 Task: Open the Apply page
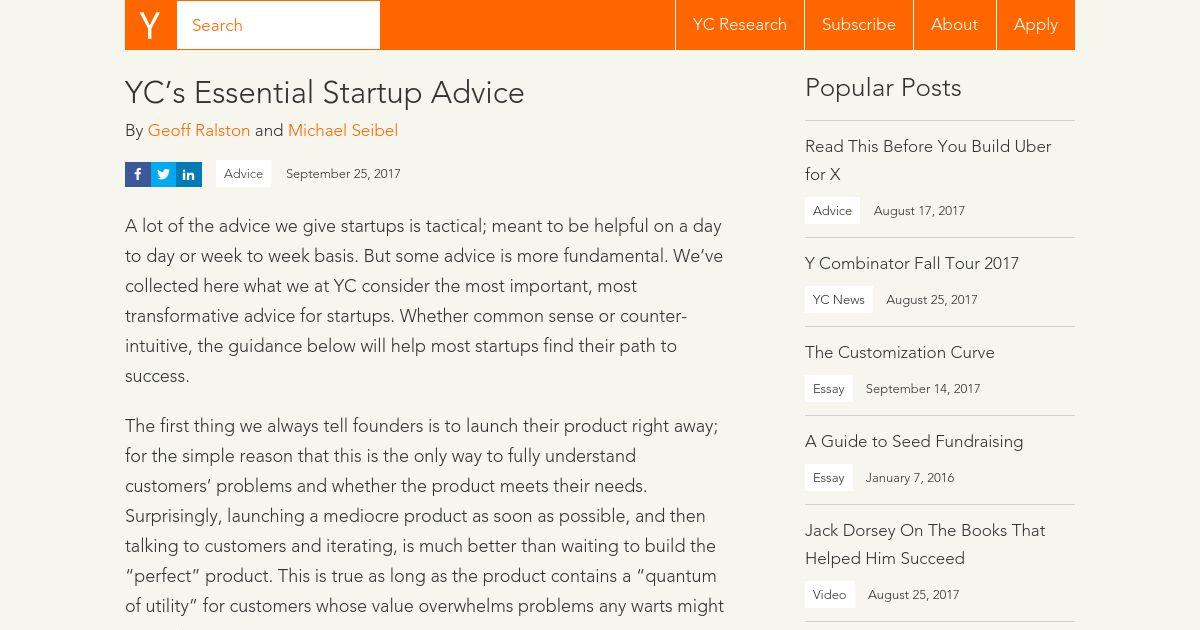click(x=1036, y=25)
